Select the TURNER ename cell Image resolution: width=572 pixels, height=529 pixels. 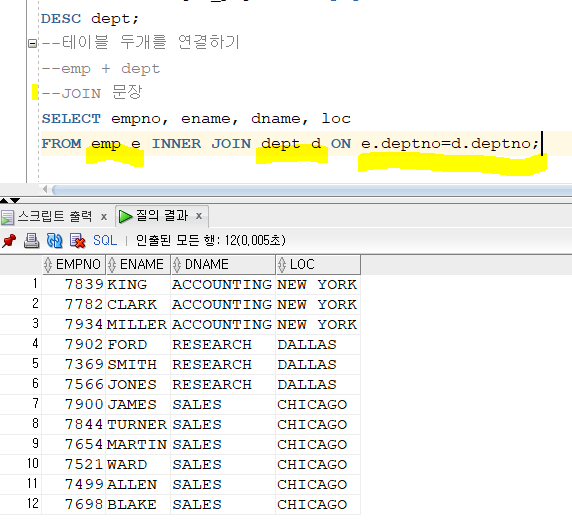coord(138,425)
